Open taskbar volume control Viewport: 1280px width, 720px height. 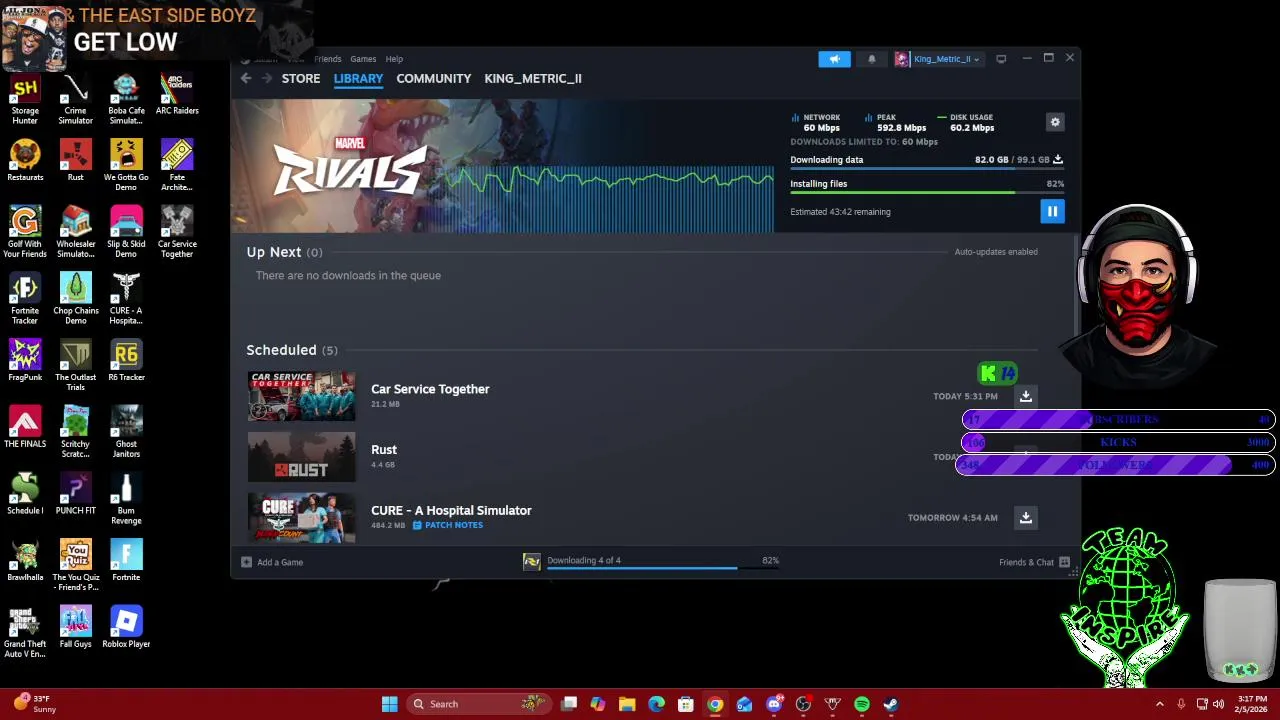[1218, 704]
